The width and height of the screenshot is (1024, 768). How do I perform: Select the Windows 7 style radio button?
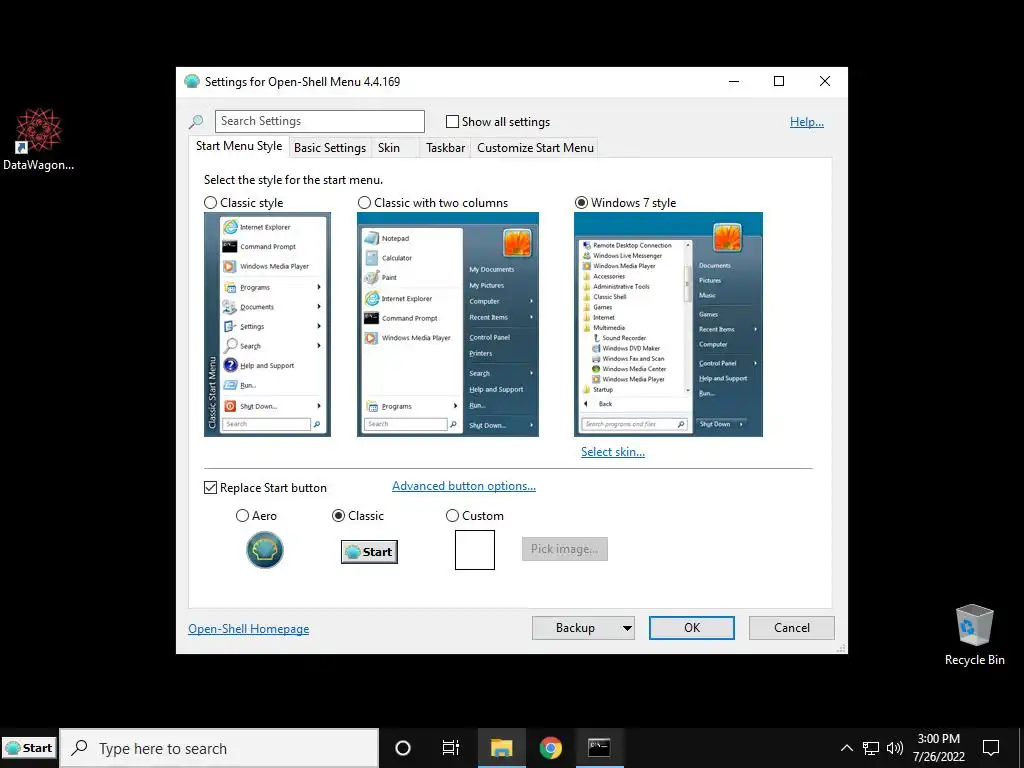click(x=581, y=203)
